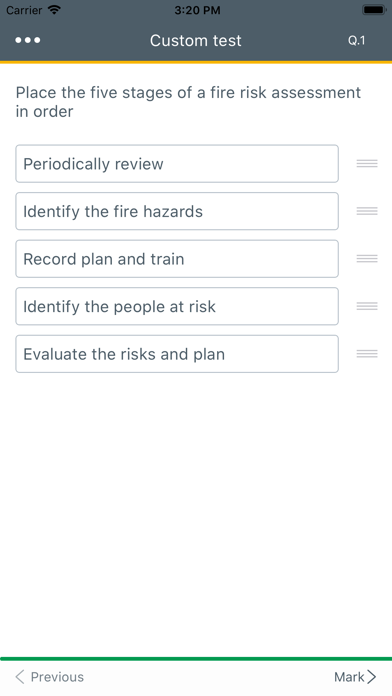Viewport: 392px width, 696px height.
Task: Click reorder handle beside Periodically review
Action: tap(367, 164)
